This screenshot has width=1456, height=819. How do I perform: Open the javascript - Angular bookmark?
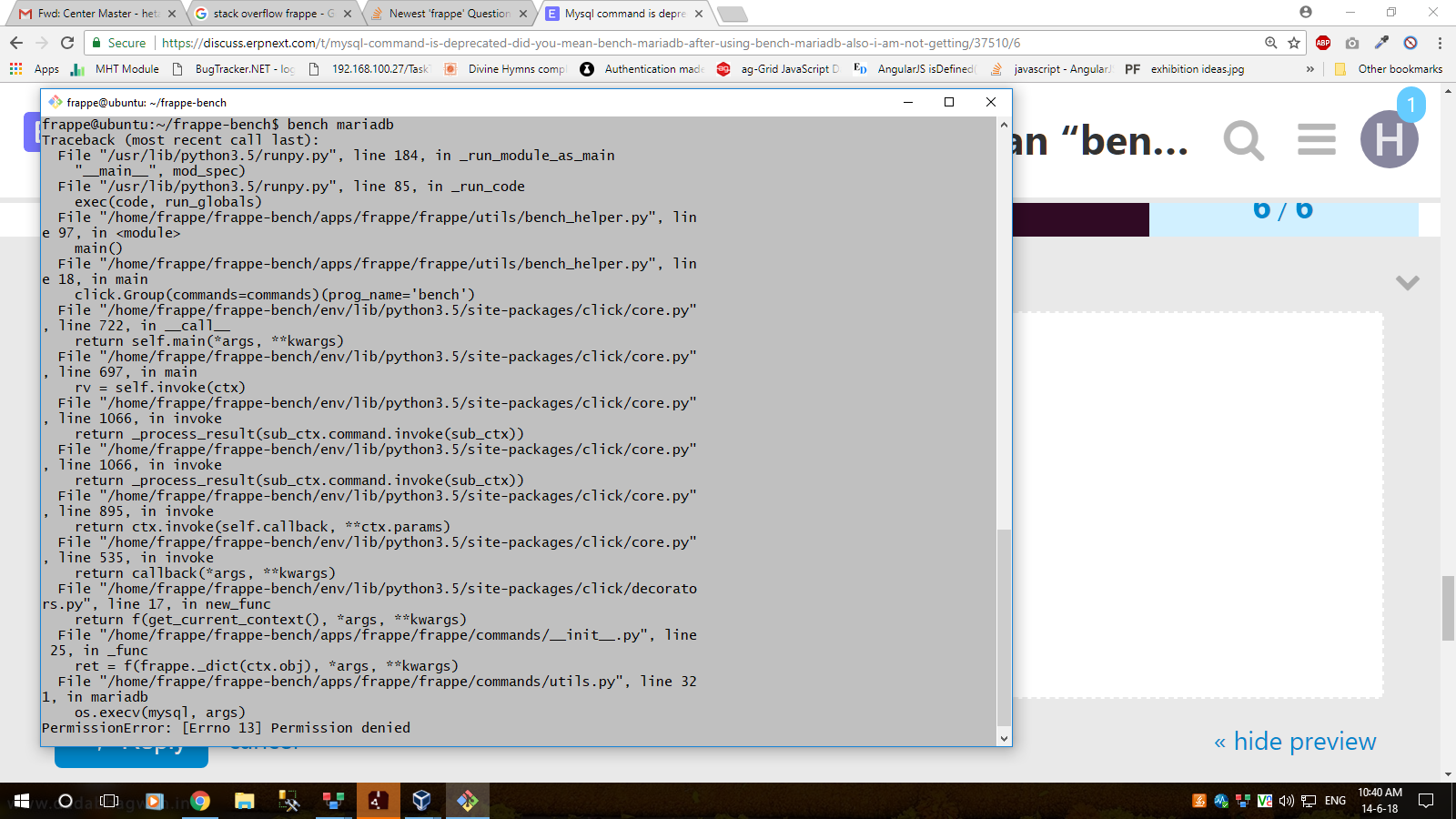coord(1051,69)
